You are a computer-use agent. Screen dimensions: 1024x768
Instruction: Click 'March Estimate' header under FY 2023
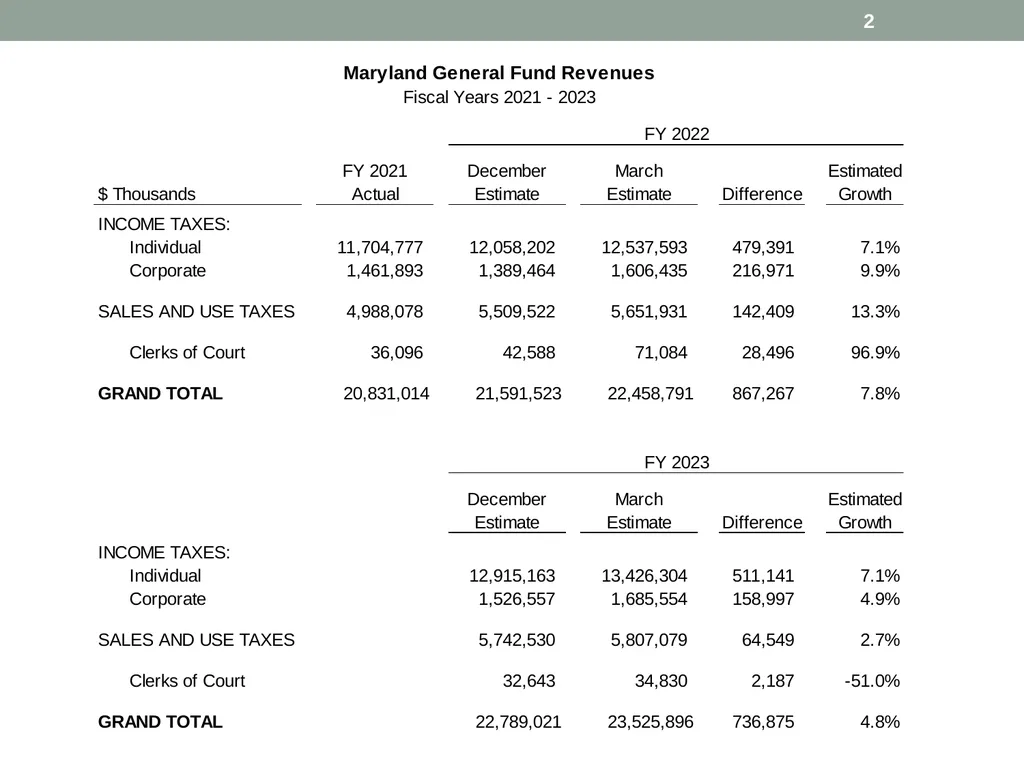[x=639, y=511]
